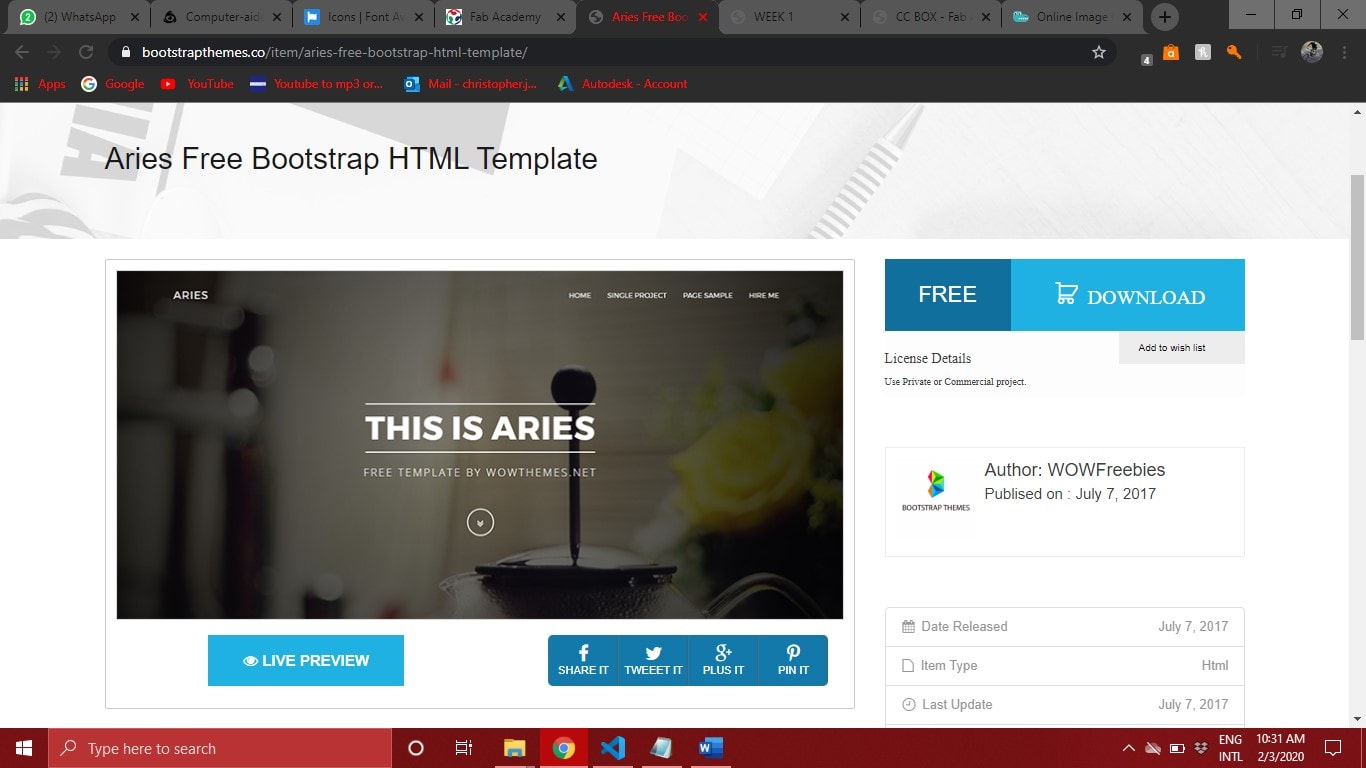Click the License Details heading

928,358
